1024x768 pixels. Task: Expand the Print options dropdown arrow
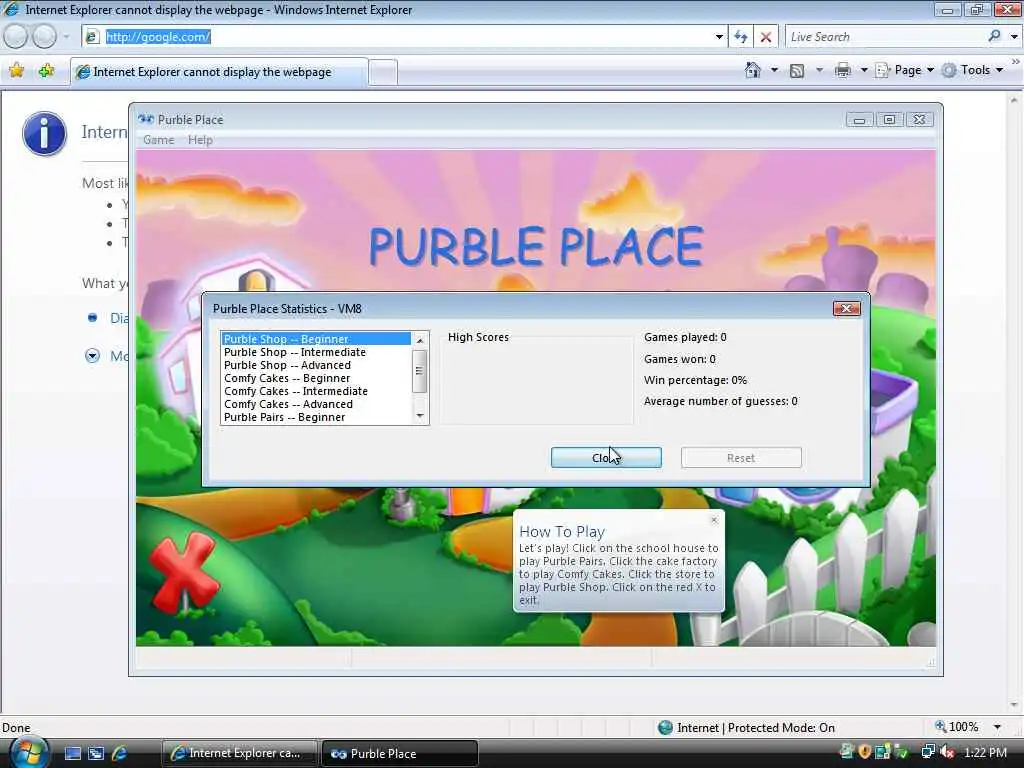(863, 70)
